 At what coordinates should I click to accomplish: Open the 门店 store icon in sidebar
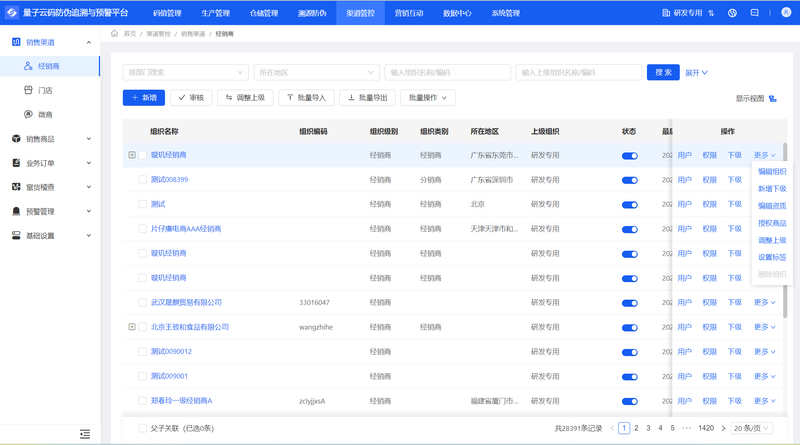coord(27,90)
